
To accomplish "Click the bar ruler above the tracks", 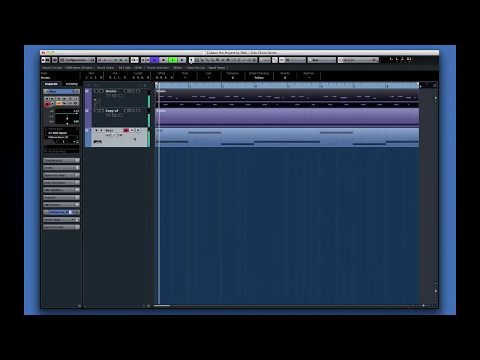I will 287,85.
